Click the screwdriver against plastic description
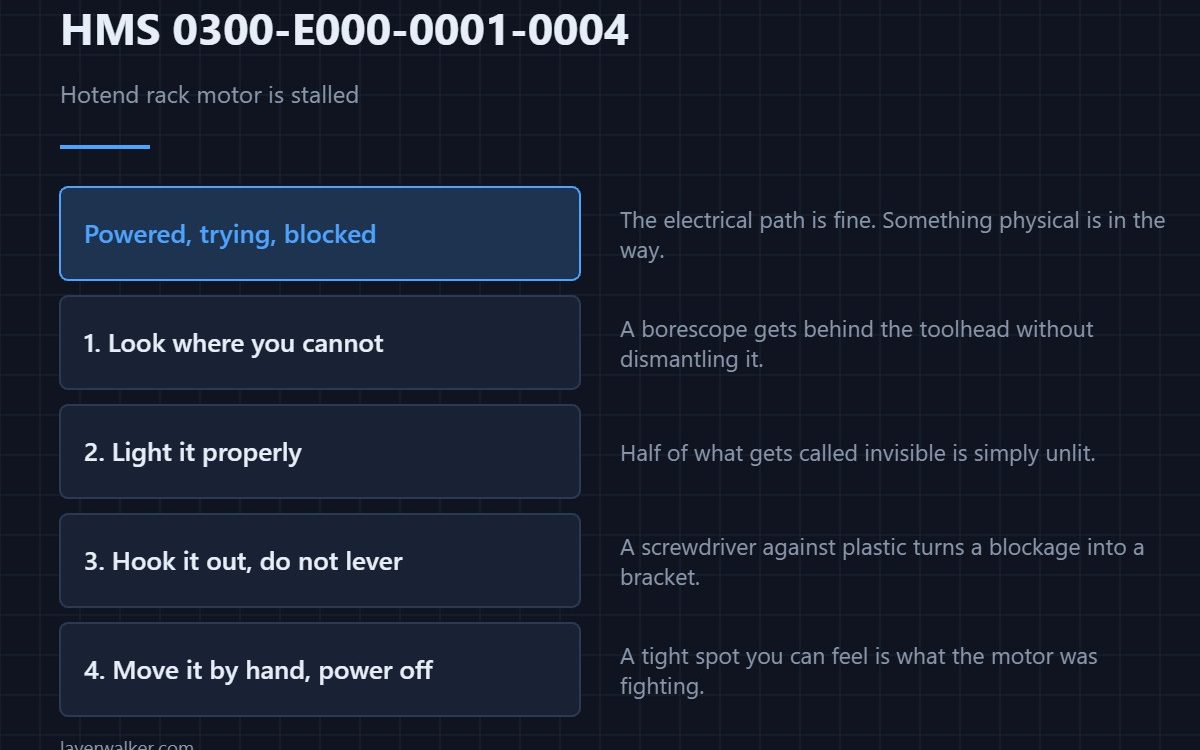The width and height of the screenshot is (1200, 750). coord(882,562)
